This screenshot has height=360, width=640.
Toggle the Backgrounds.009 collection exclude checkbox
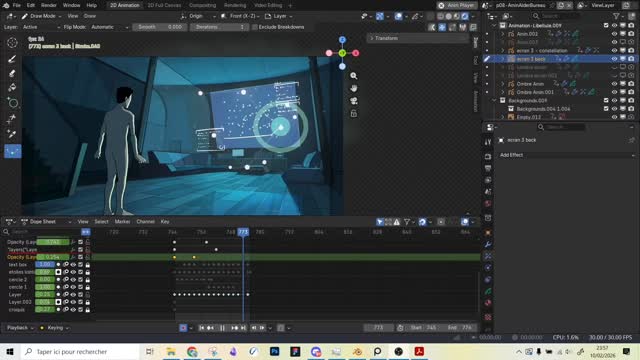click(x=606, y=100)
